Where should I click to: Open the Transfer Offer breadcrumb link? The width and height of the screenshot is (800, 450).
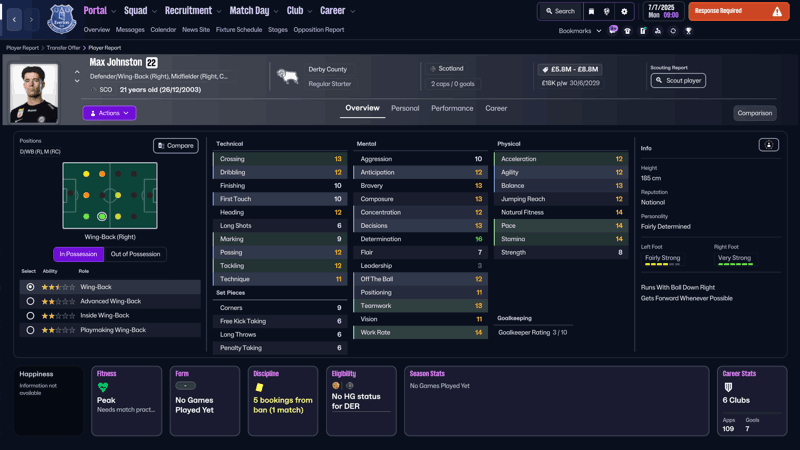(63, 47)
